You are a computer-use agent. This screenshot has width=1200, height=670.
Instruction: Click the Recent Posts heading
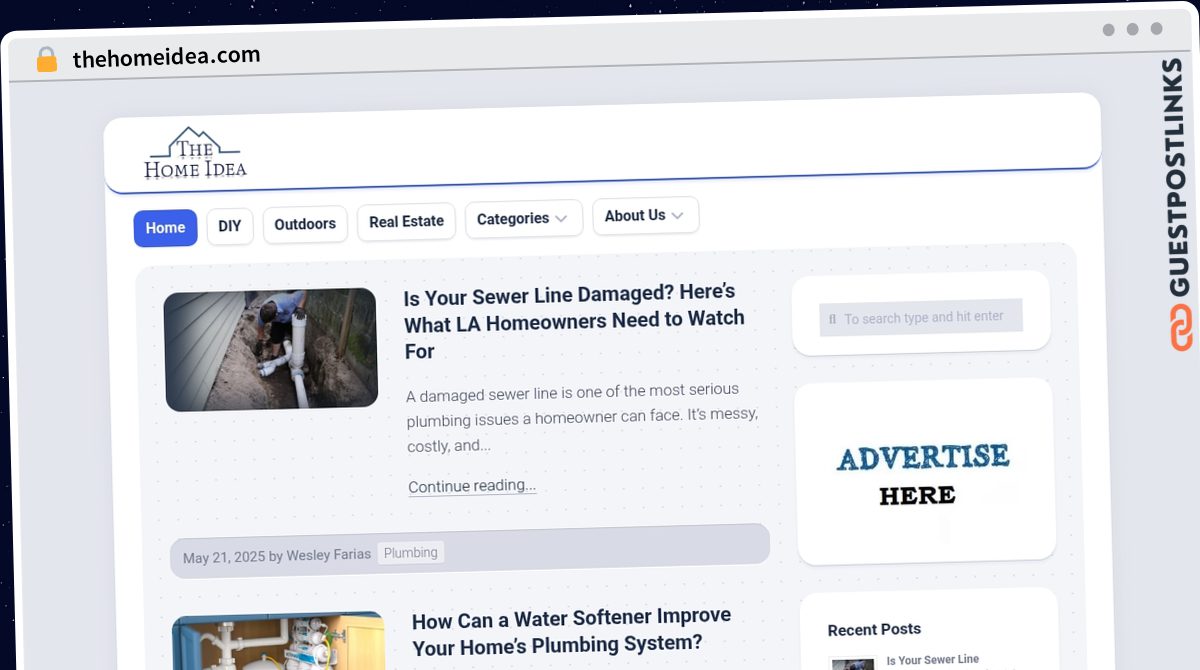coord(874,629)
